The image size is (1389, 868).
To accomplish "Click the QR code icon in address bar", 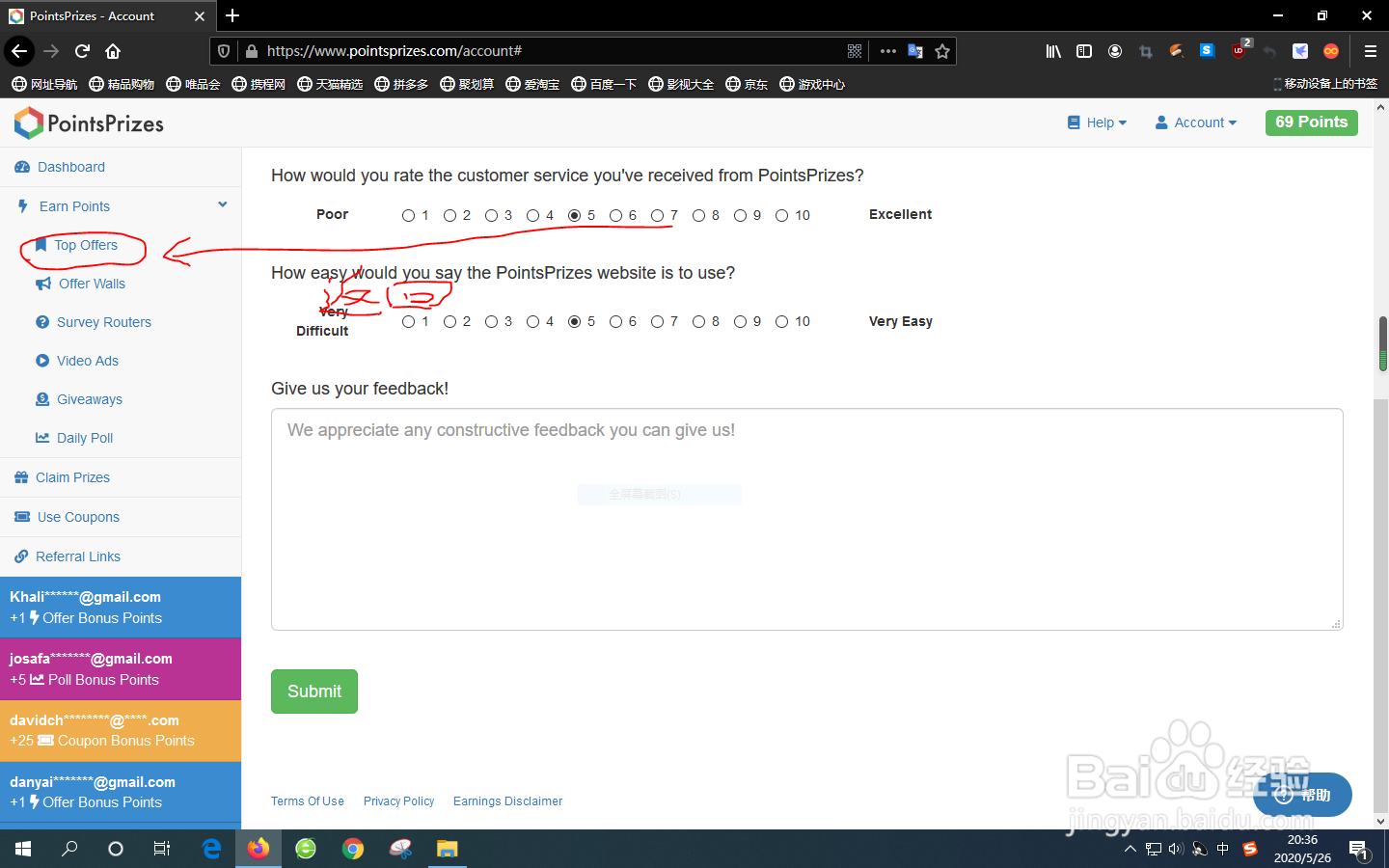I will (x=855, y=51).
